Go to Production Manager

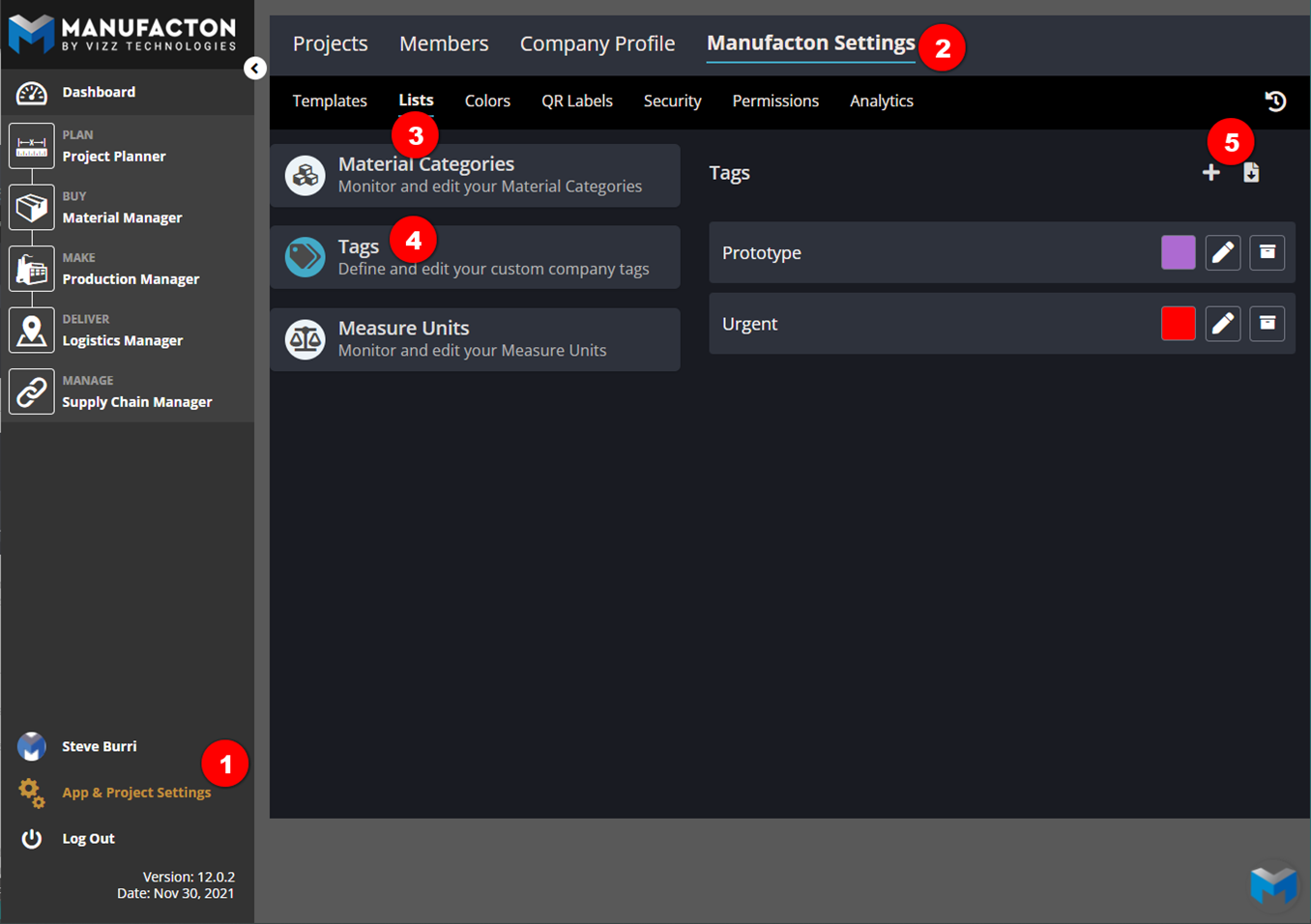[x=130, y=278]
